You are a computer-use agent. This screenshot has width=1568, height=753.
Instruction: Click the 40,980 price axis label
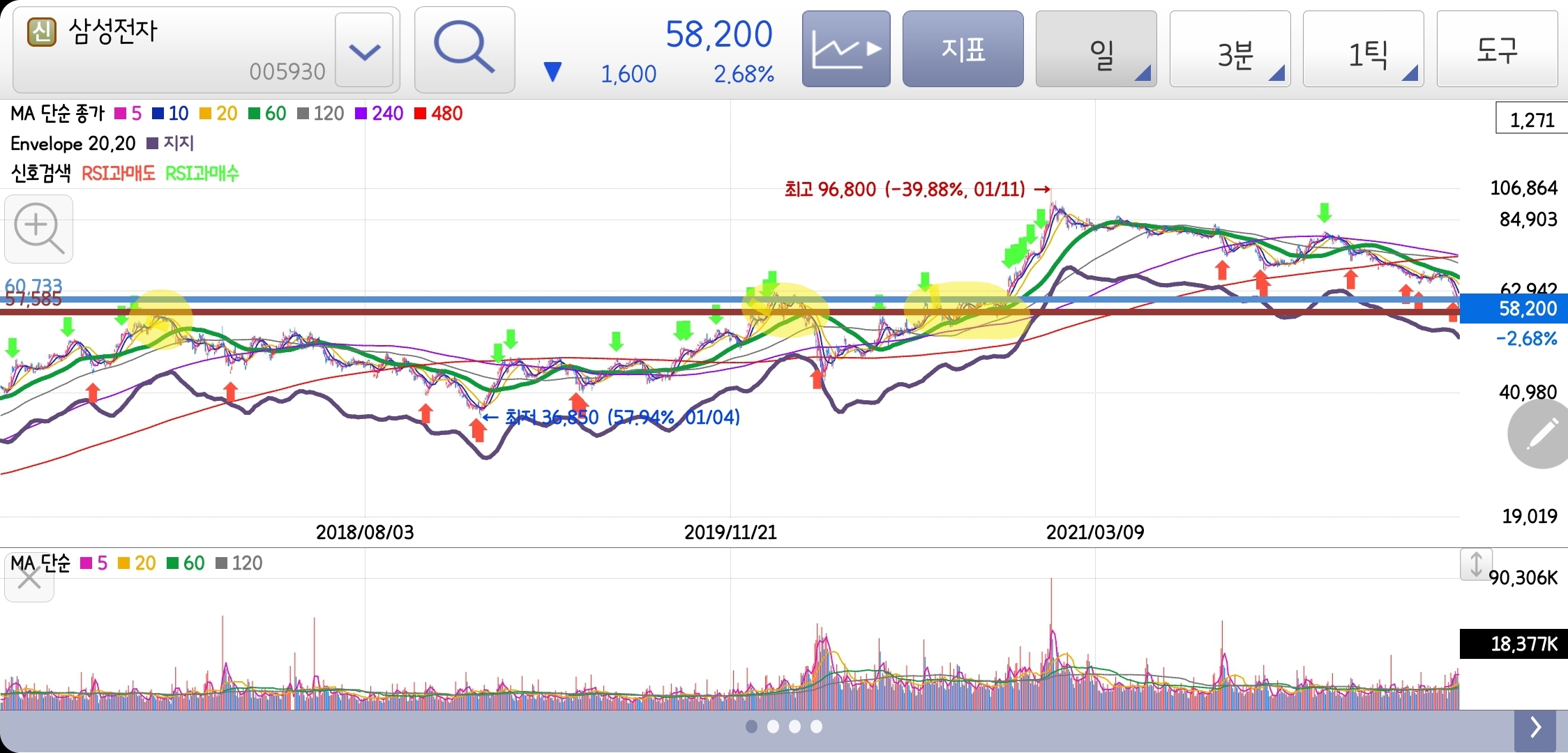(1528, 393)
